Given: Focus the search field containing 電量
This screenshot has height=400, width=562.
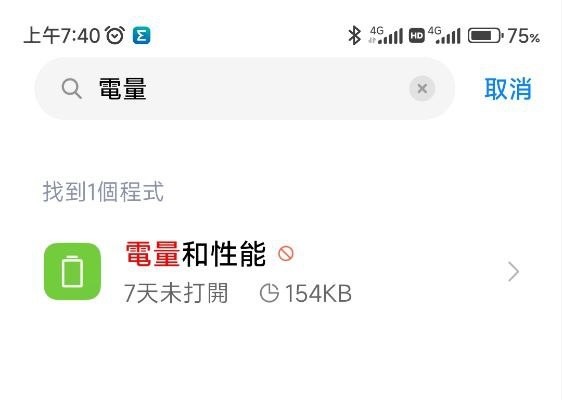Looking at the screenshot, I should pos(245,89).
